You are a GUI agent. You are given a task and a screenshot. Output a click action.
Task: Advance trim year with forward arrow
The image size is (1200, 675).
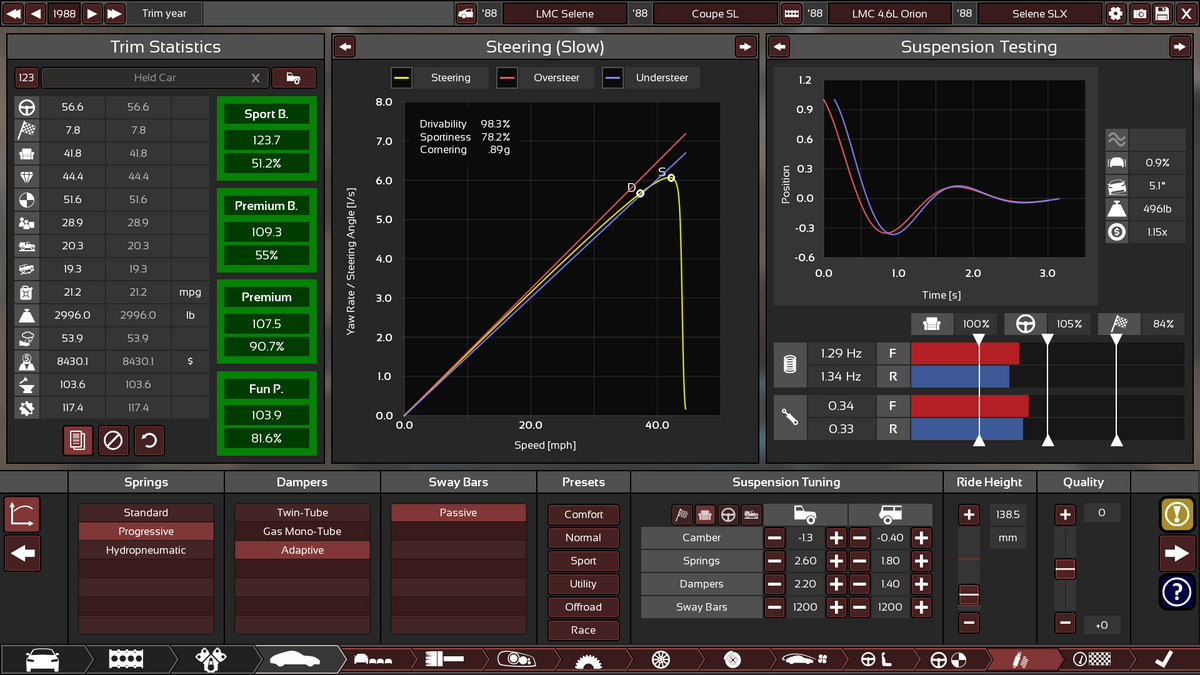click(x=91, y=14)
